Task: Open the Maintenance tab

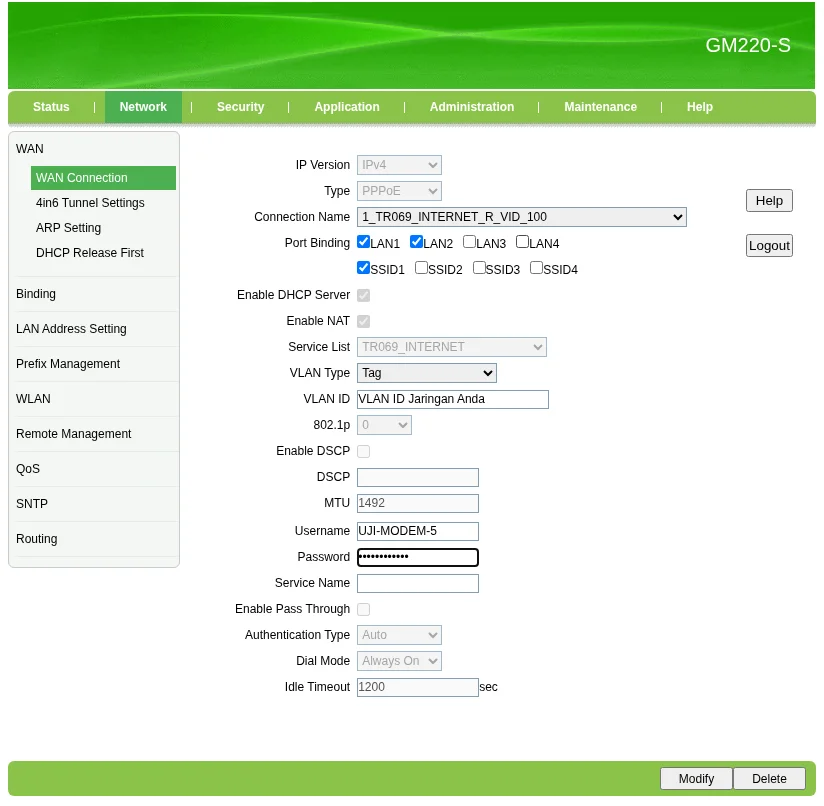Action: [x=600, y=107]
